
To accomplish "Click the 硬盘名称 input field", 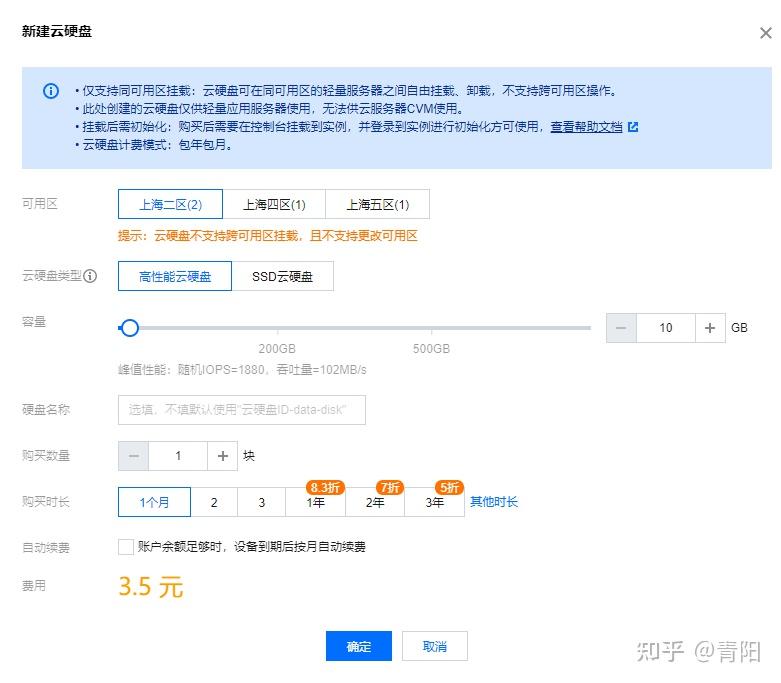I will pos(242,410).
